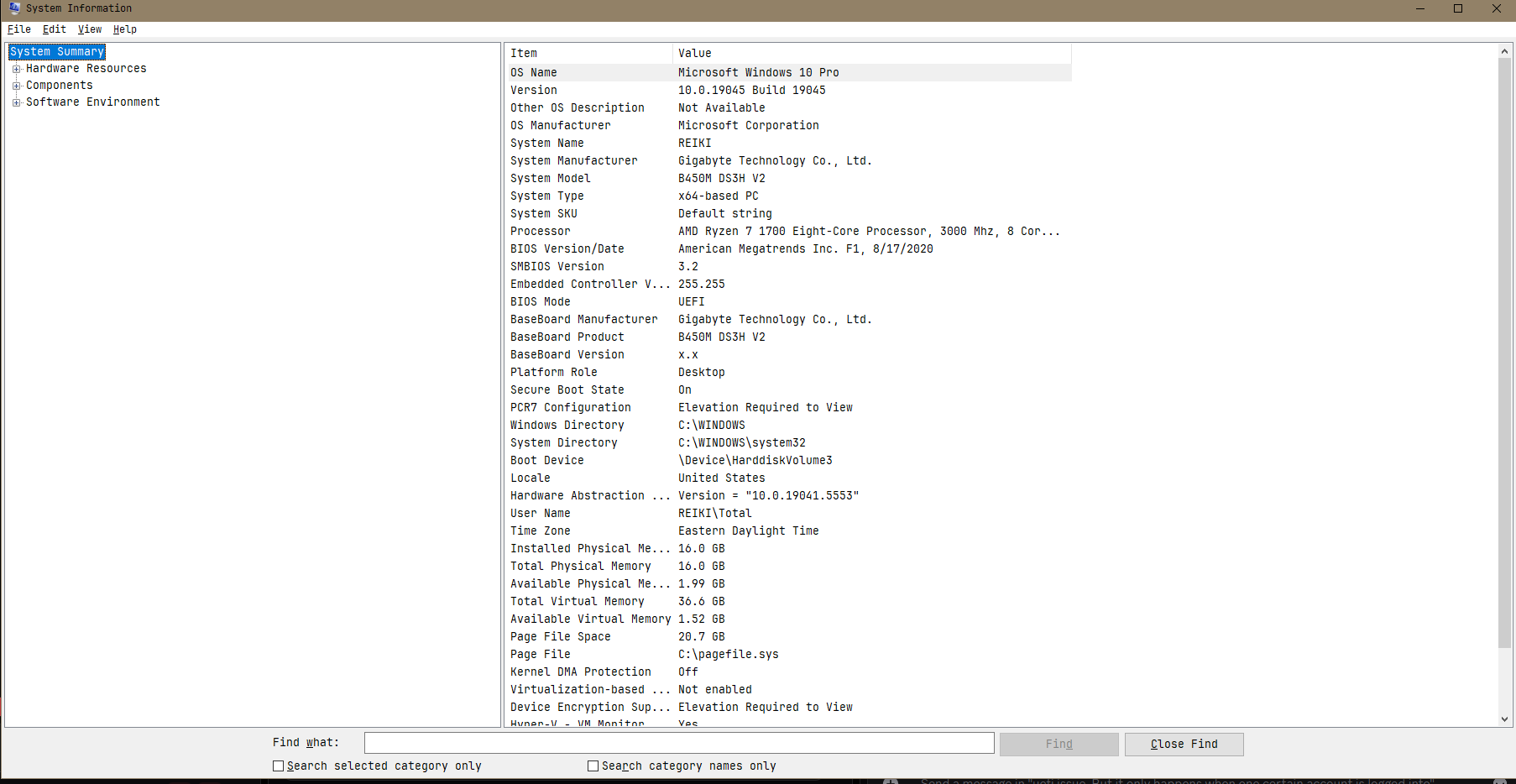Select the System Directory row
Viewport: 1516px width, 784px height.
[788, 443]
